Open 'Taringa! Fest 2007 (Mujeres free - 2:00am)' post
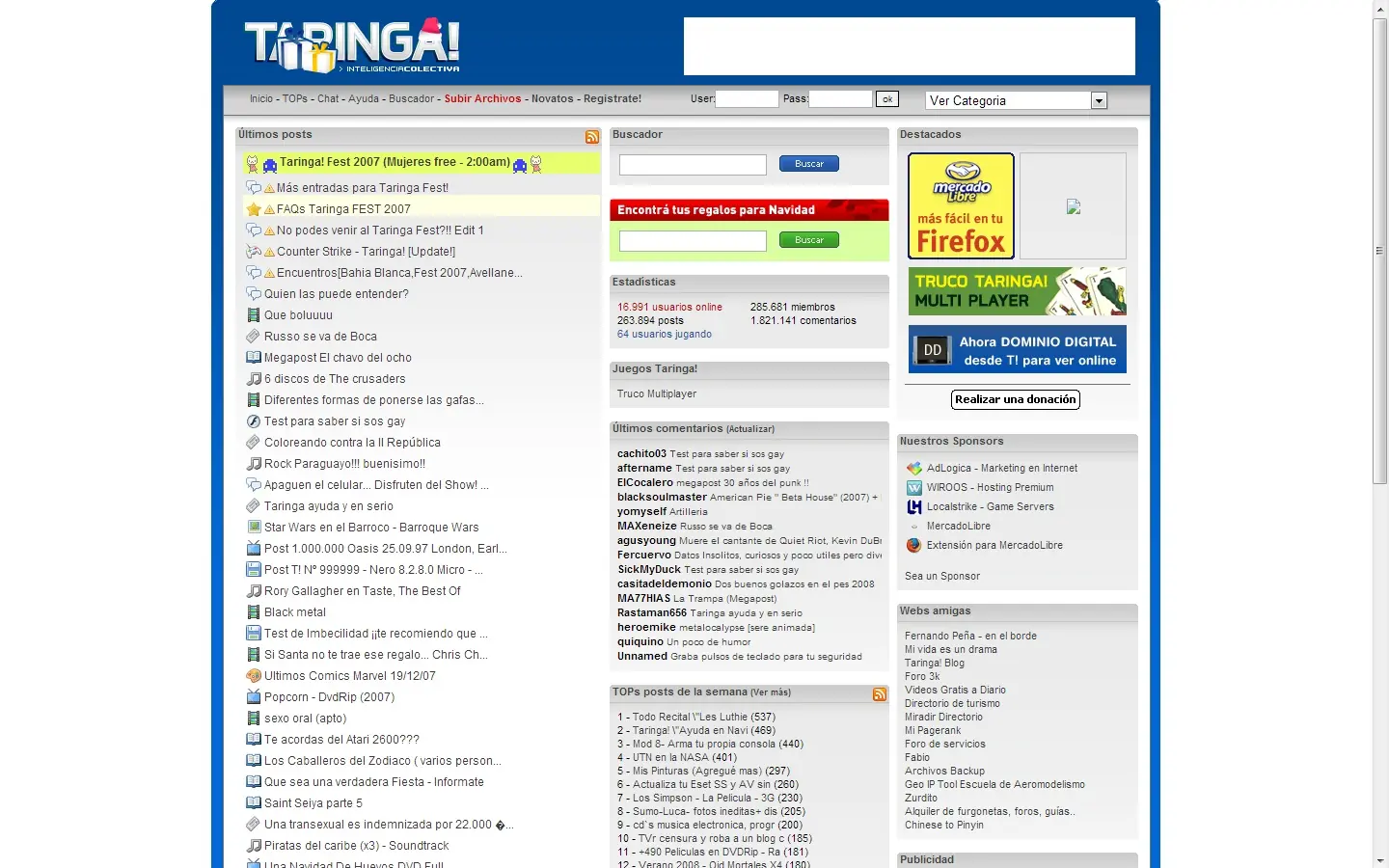The height and width of the screenshot is (868, 1389). tap(395, 163)
